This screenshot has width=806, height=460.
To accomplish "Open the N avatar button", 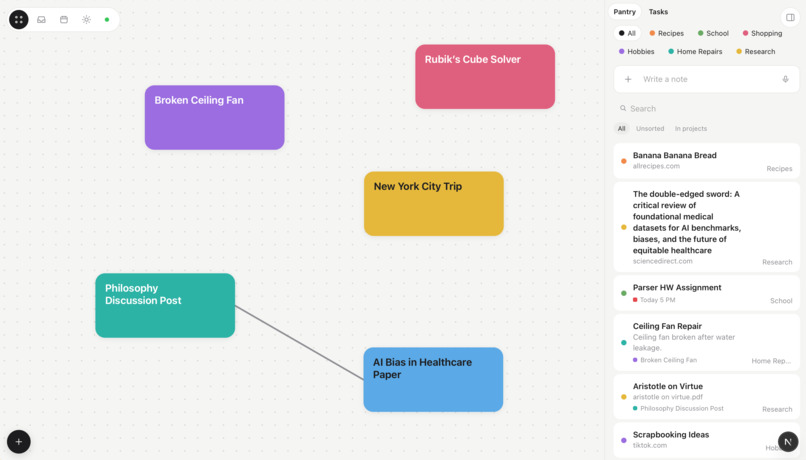I will [787, 441].
